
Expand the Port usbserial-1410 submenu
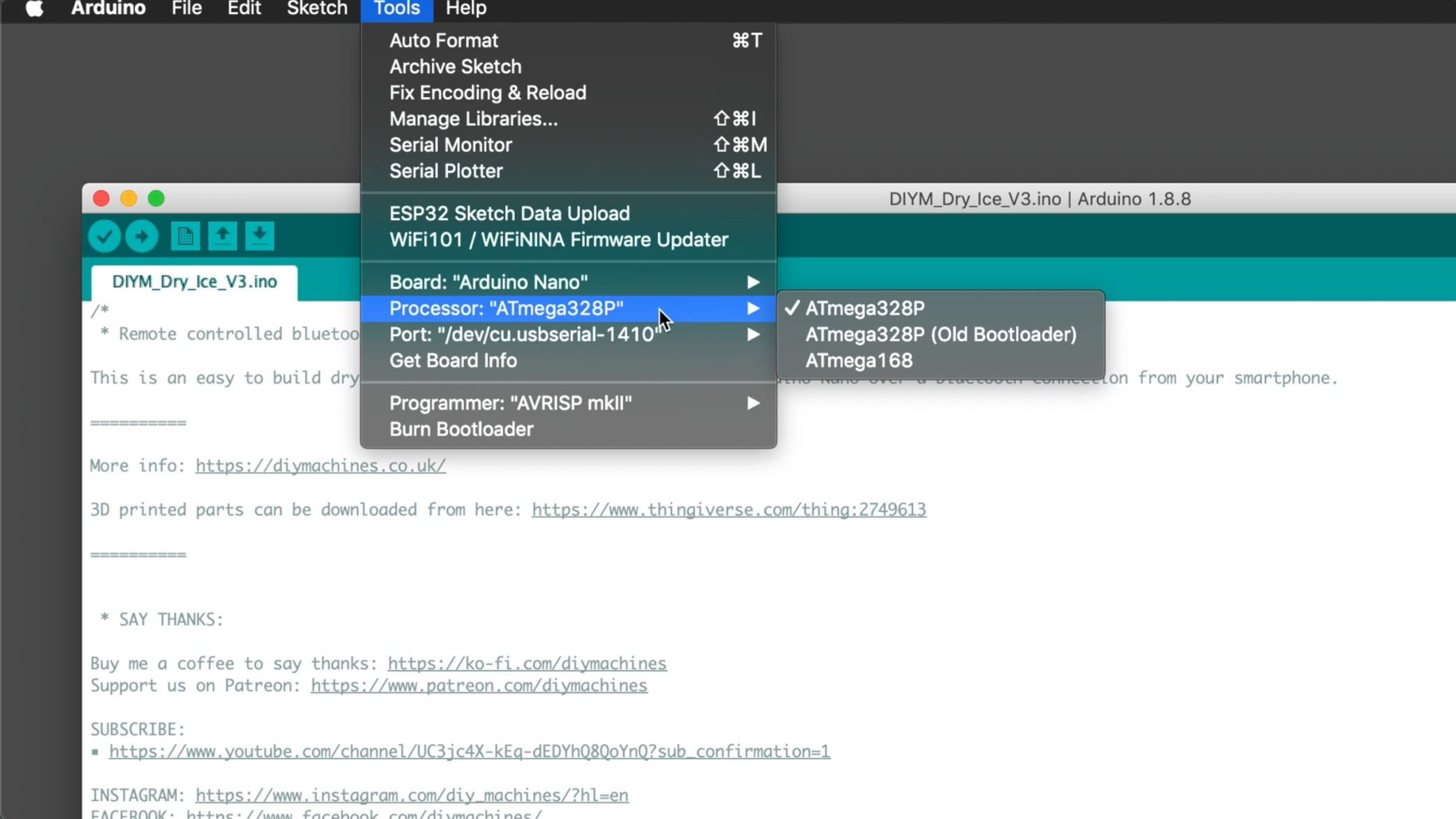569,335
